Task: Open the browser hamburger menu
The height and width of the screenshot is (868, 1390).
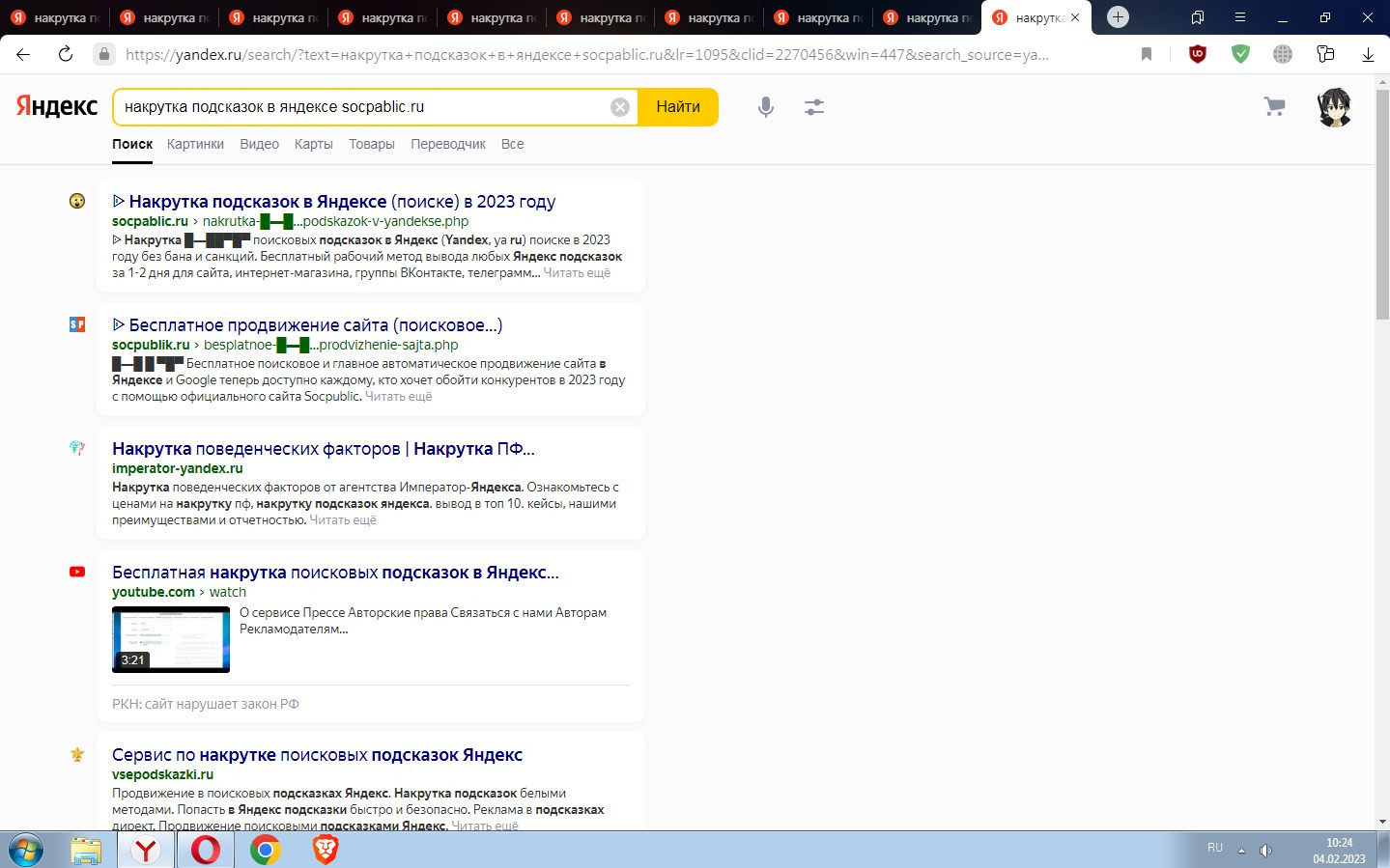Action: pyautogui.click(x=1240, y=17)
